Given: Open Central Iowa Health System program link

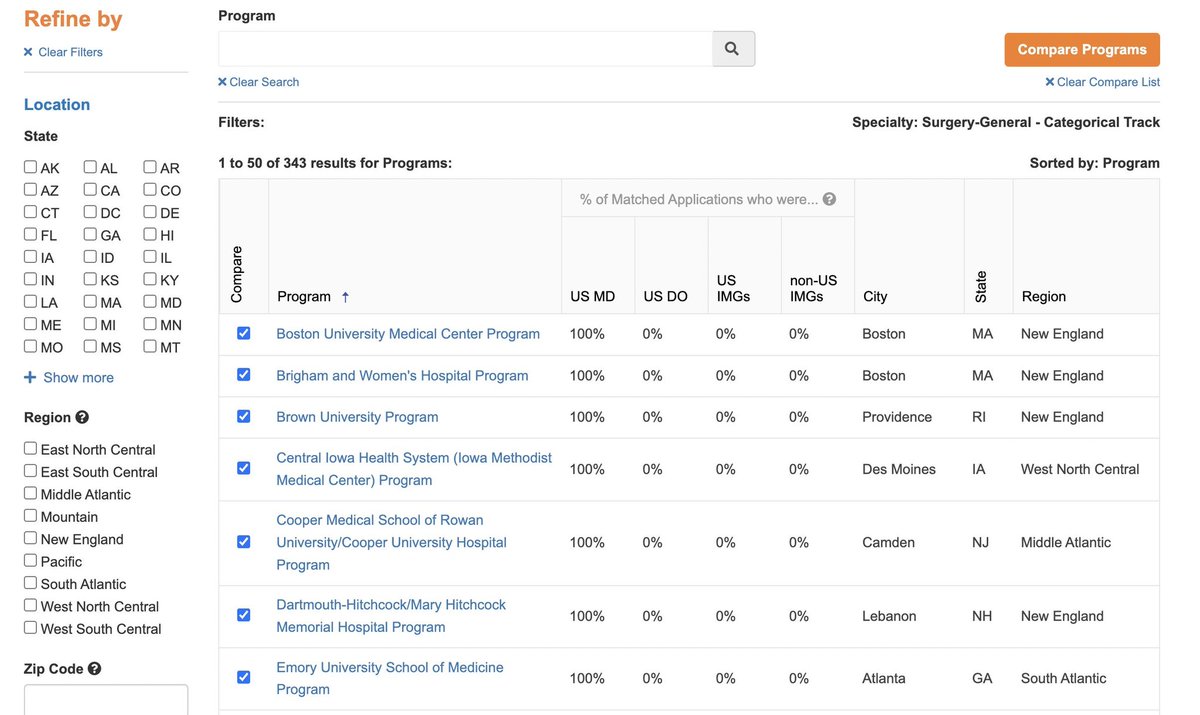Looking at the screenshot, I should pos(414,469).
